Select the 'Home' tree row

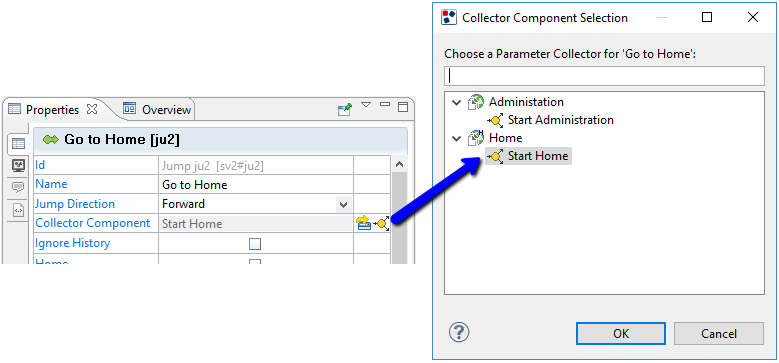point(505,138)
